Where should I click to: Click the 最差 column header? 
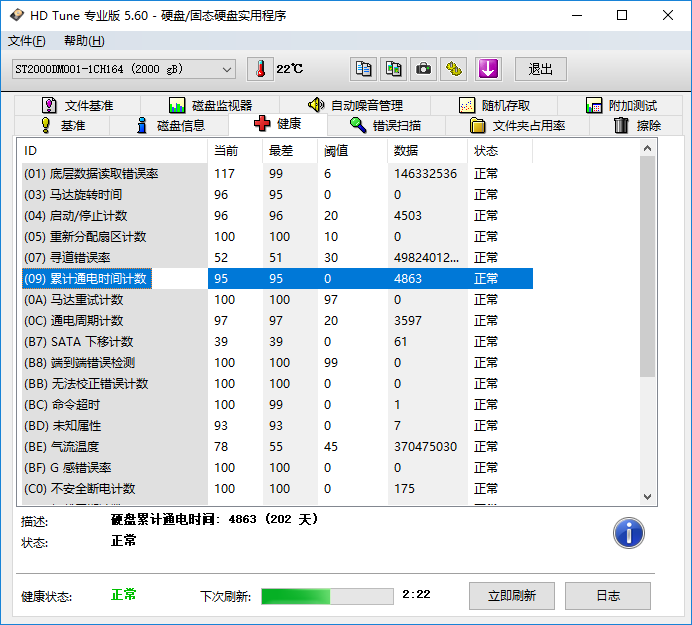[290, 151]
